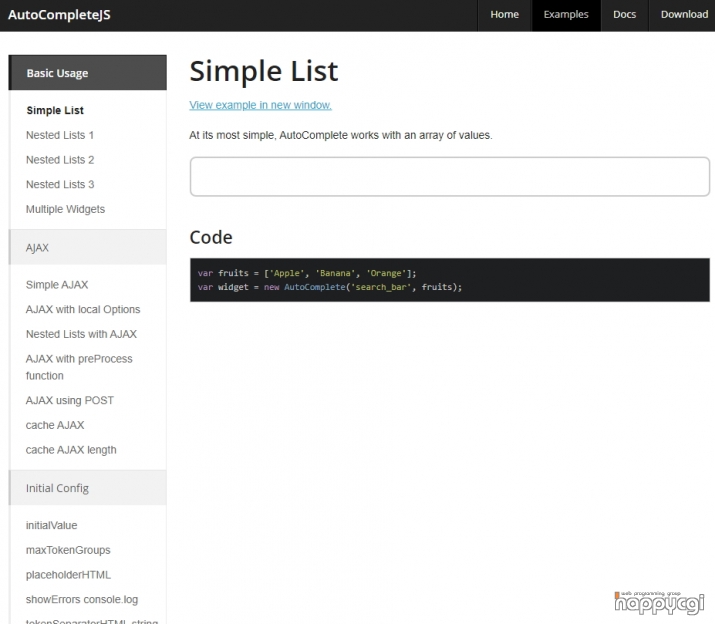Open Multiple Widgets example
Viewport: 715px width, 624px height.
(x=65, y=209)
